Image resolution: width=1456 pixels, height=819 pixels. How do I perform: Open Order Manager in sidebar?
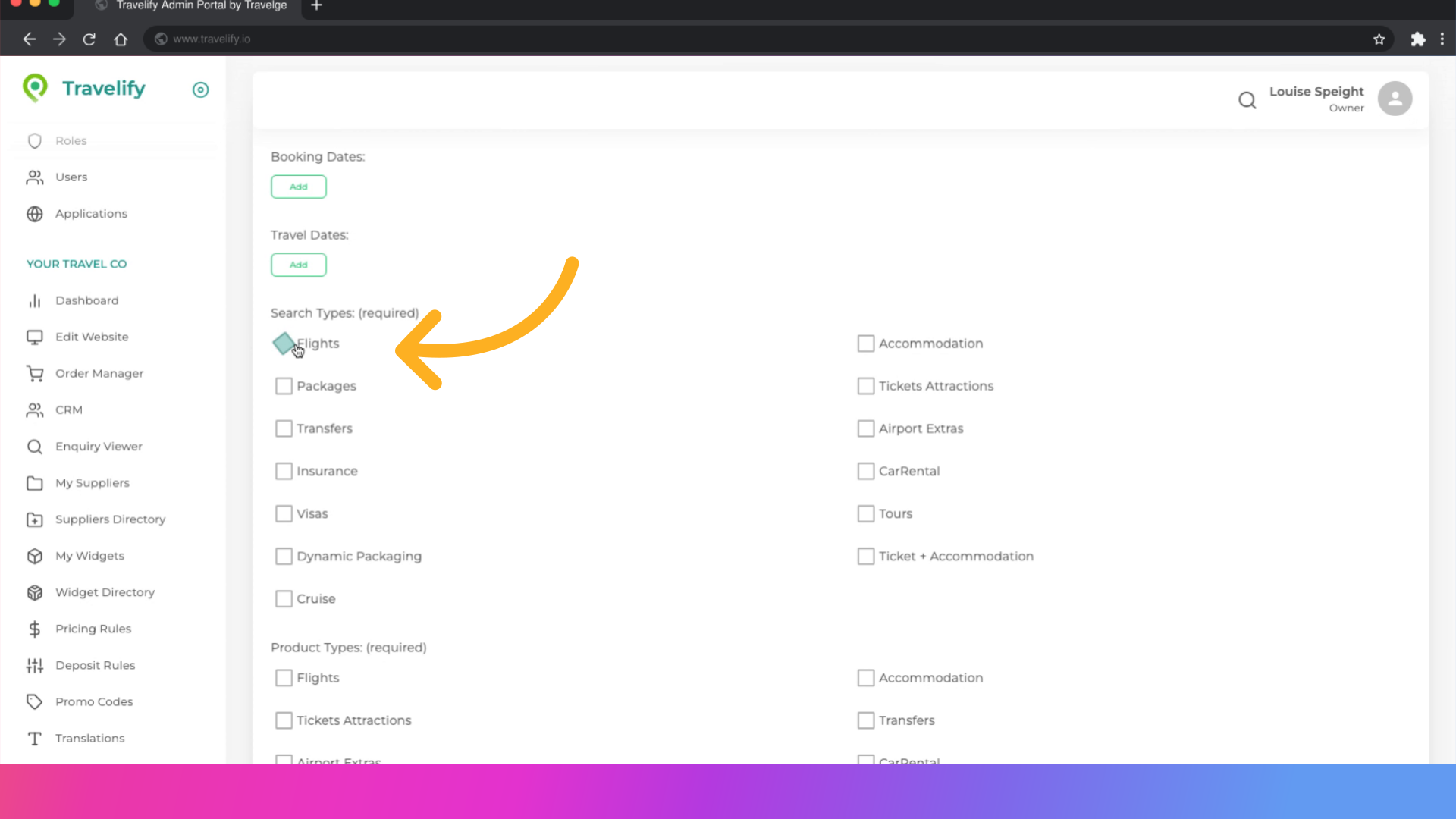pyautogui.click(x=99, y=373)
